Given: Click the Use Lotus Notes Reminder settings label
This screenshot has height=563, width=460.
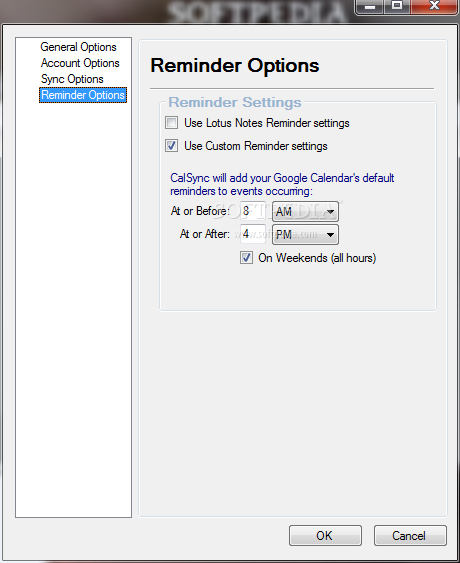Looking at the screenshot, I should pos(267,123).
